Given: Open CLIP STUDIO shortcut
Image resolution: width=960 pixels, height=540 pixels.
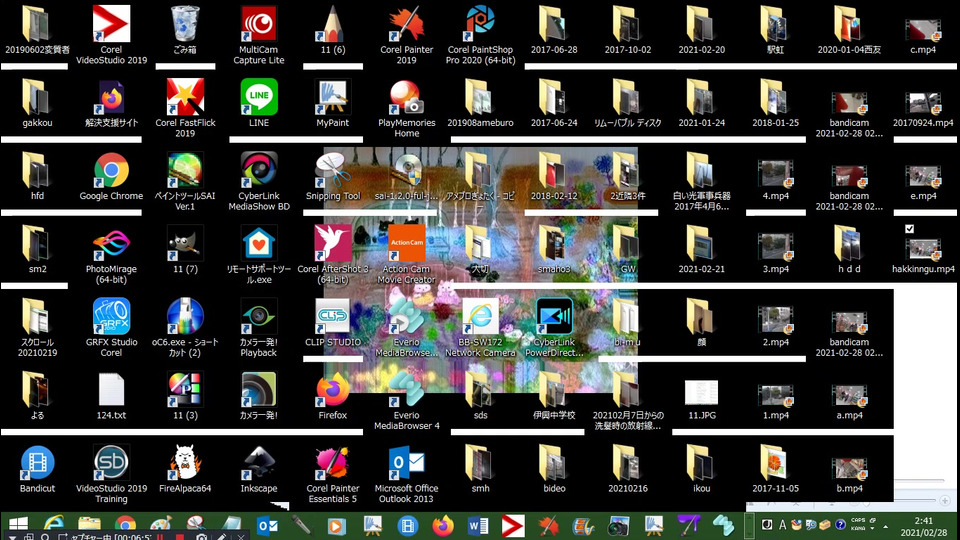Looking at the screenshot, I should pos(332,323).
